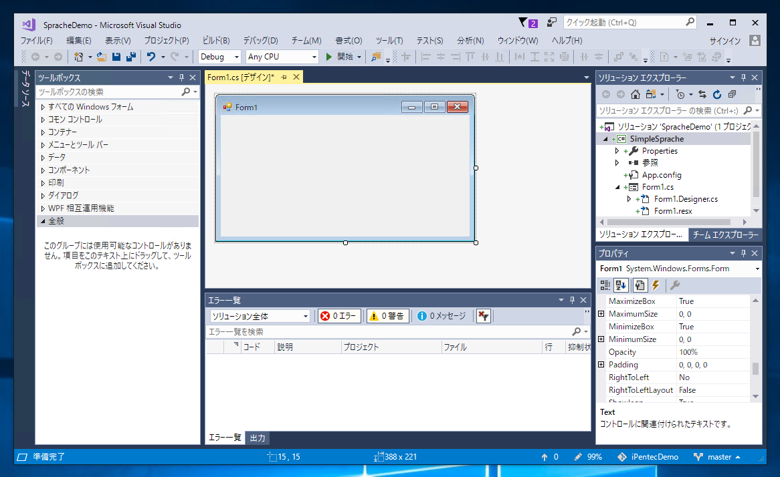Screen dimensions: 780x477
Task: Toggle the 0 メッセージ messages filter
Action: pos(442,316)
